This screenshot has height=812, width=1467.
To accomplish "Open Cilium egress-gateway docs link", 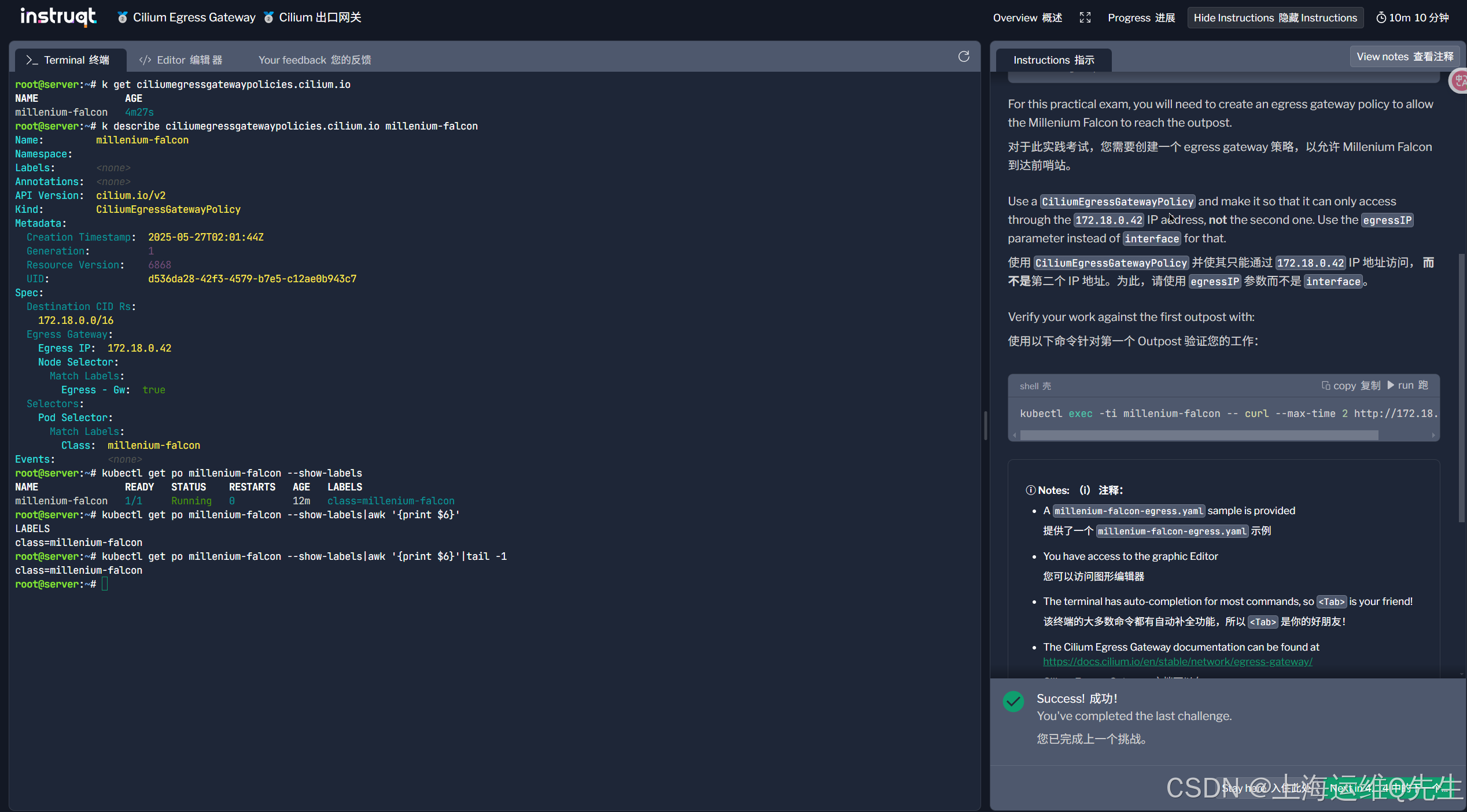I will (x=1177, y=662).
